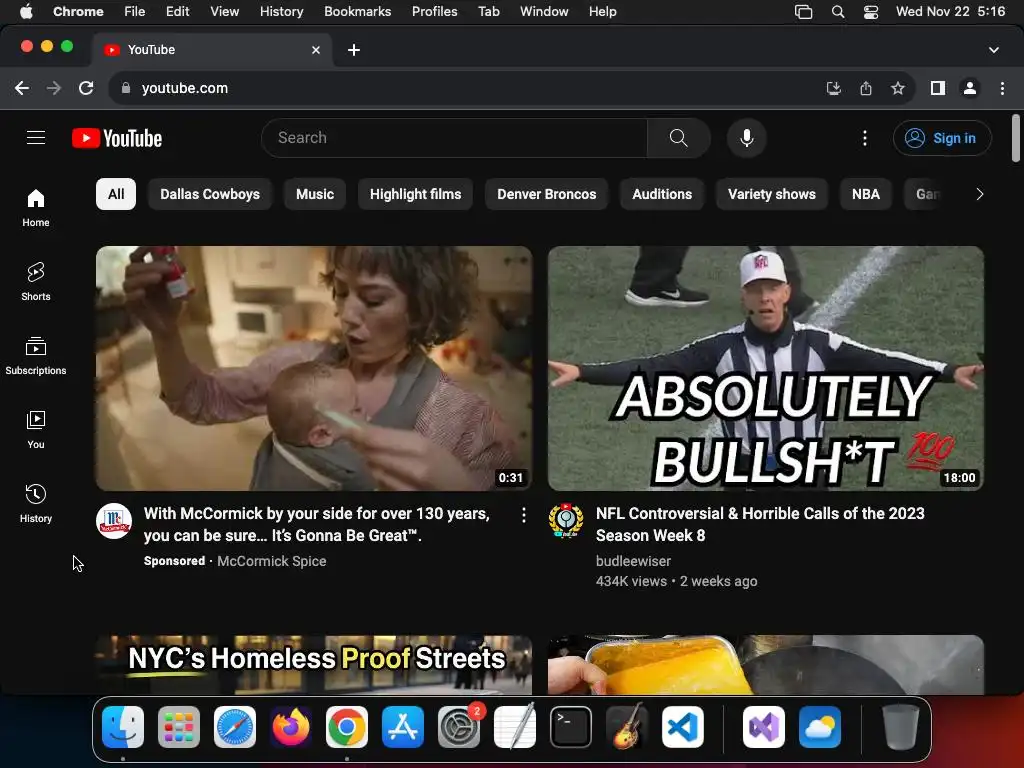Open Chrome profile icon
This screenshot has height=768, width=1024.
970,88
